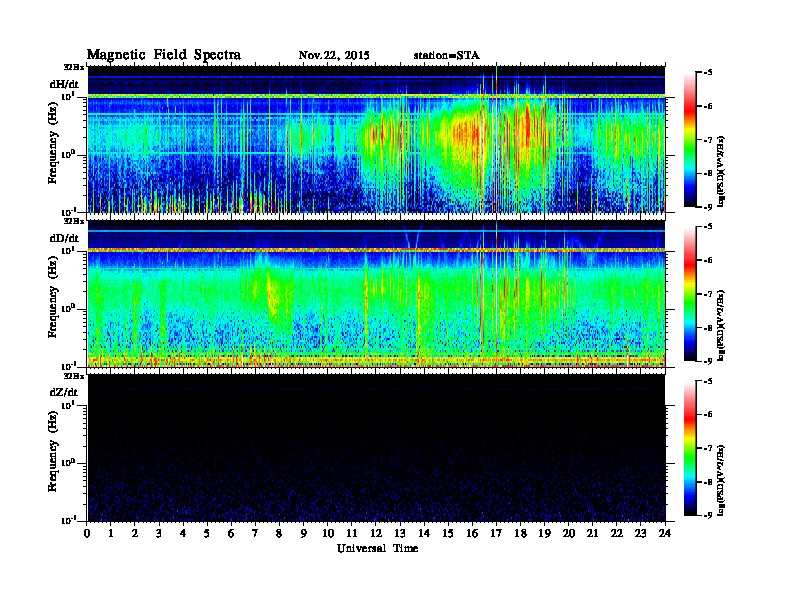The width and height of the screenshot is (792, 612).
Task: Click the hour 1 tick label on the time axis
Action: point(111,533)
